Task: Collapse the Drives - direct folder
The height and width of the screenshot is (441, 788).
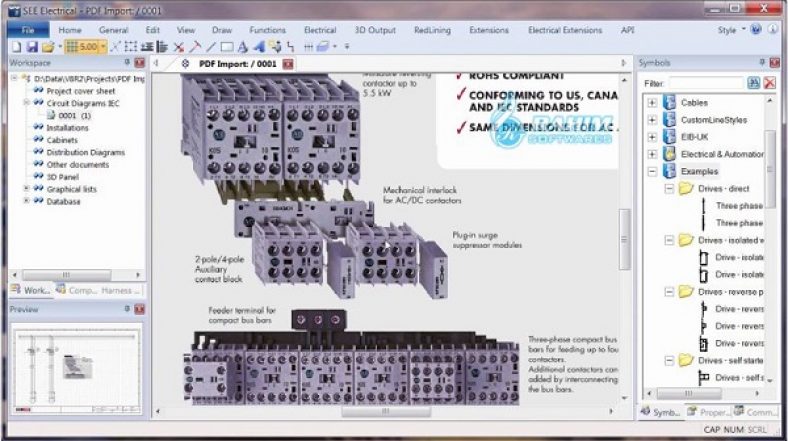Action: [669, 188]
